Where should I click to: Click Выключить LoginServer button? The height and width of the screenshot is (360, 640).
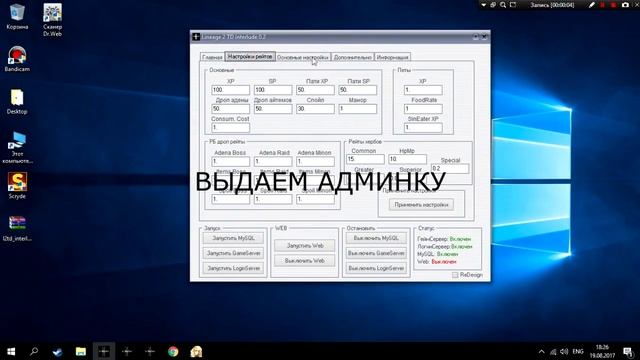point(376,268)
